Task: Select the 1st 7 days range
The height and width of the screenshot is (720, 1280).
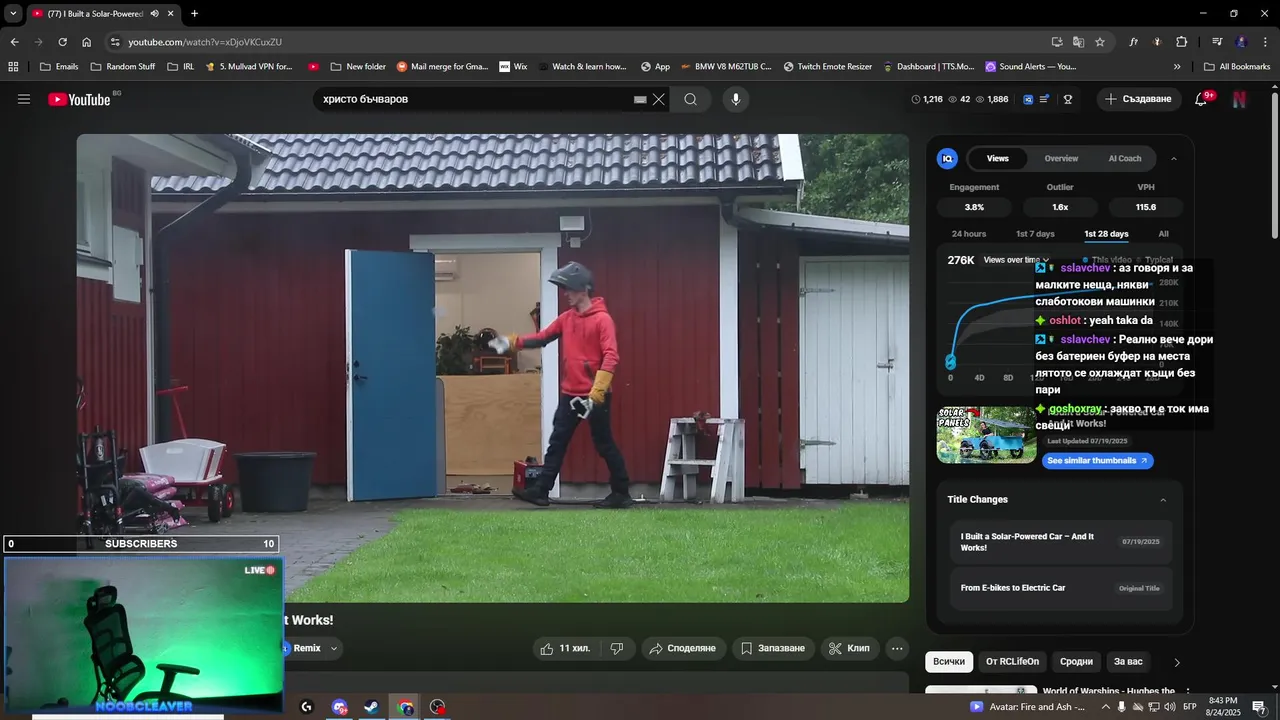Action: tap(1035, 234)
